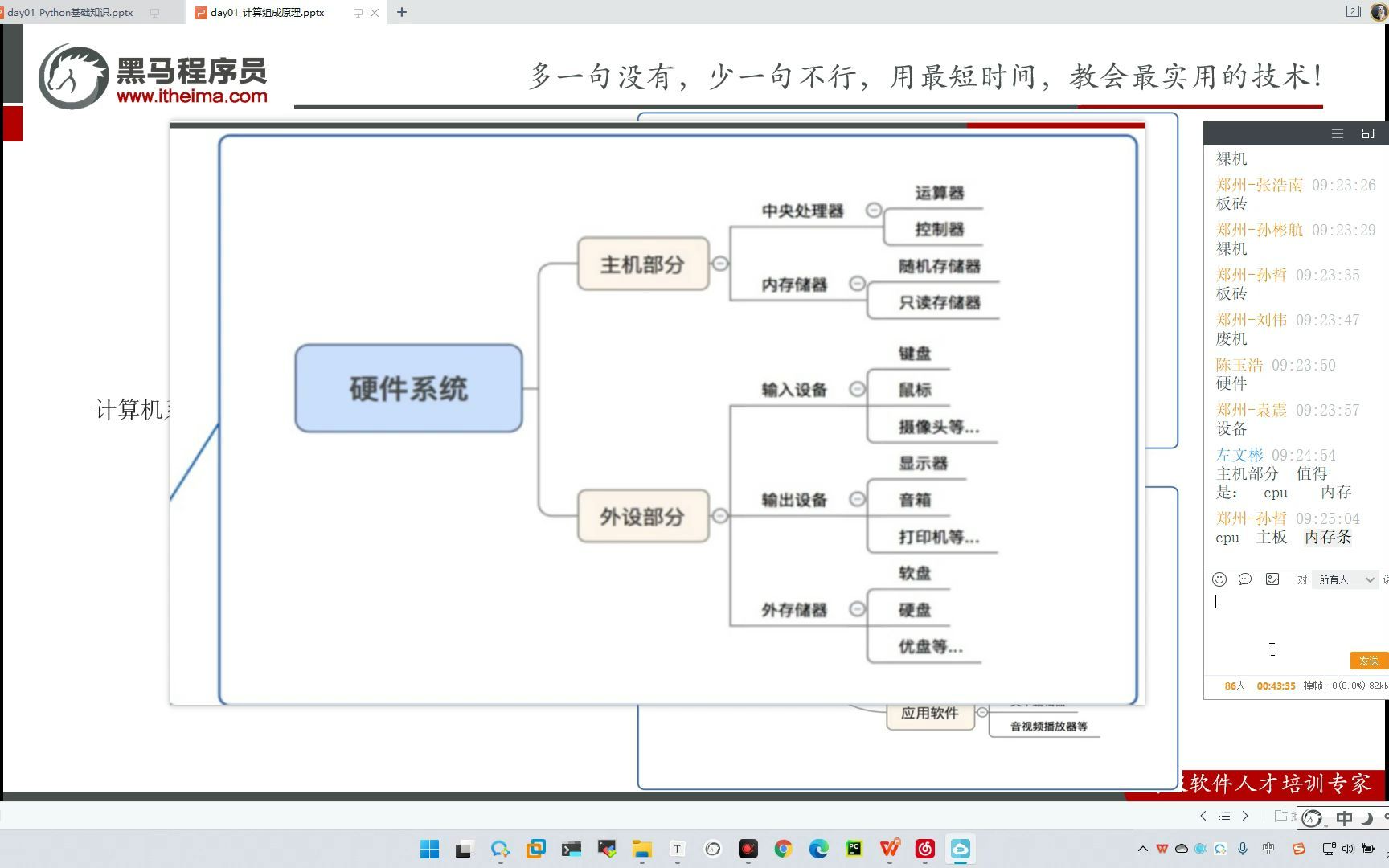Viewport: 1389px width, 868px height.
Task: Switch to the day01_Python基础知识.pptx tab
Action: coord(68,12)
